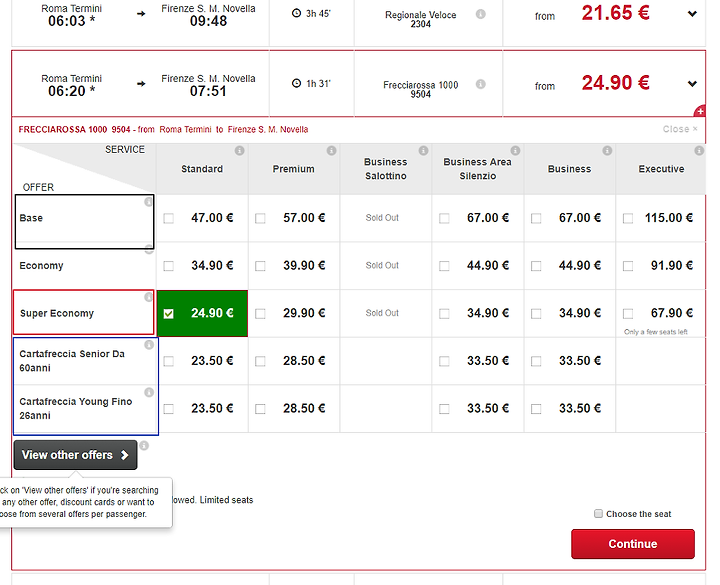Image resolution: width=720 pixels, height=585 pixels.
Task: Enable Choose the seat checkbox
Action: coord(598,513)
